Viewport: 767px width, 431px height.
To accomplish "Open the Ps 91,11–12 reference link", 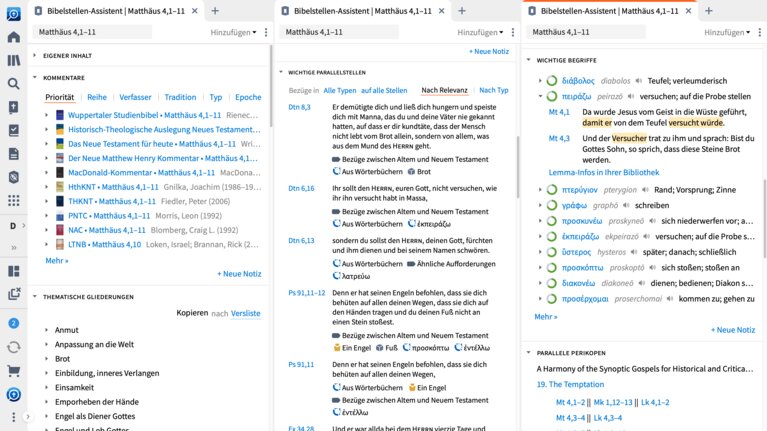I will pos(307,293).
